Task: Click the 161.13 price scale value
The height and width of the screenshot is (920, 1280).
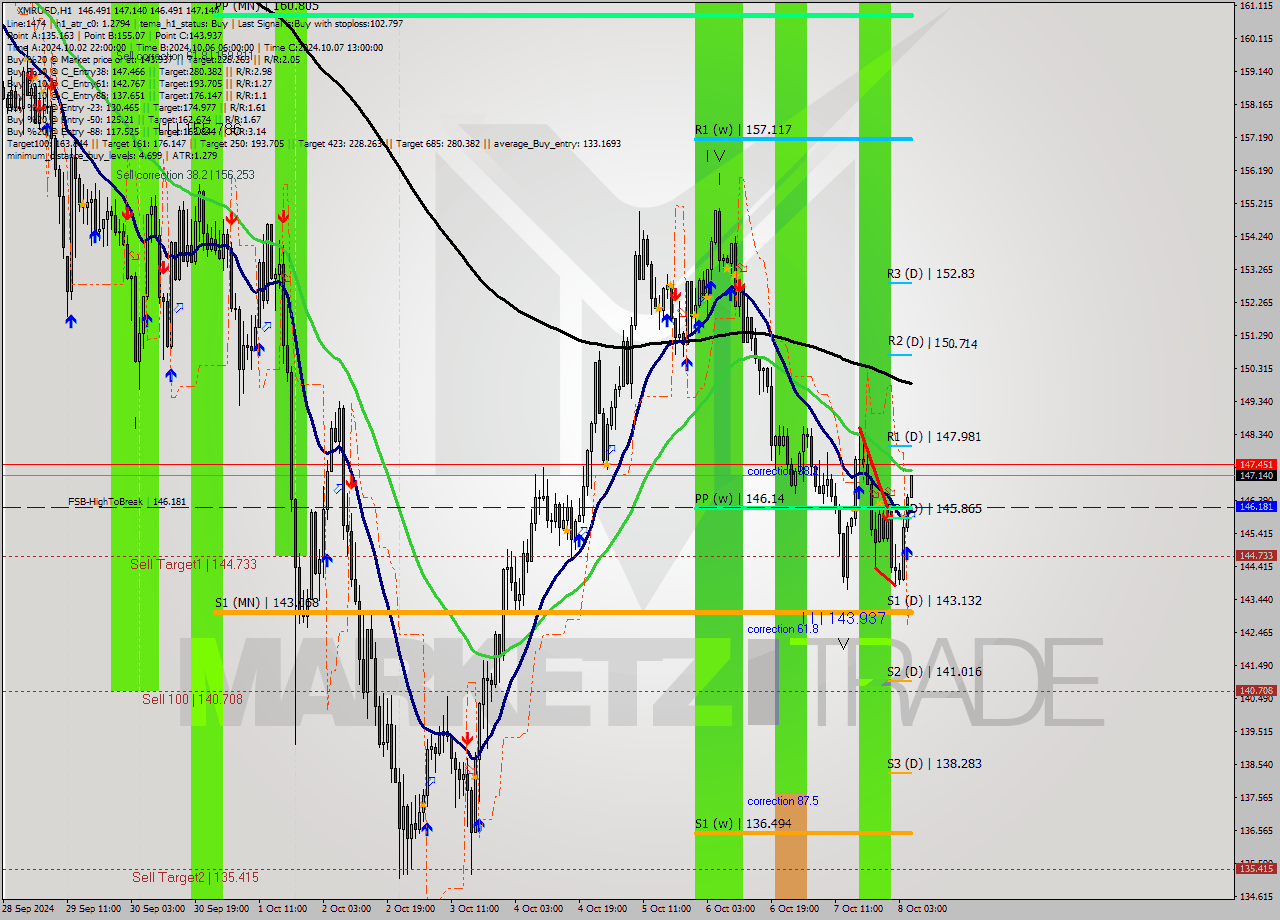Action: click(1255, 6)
